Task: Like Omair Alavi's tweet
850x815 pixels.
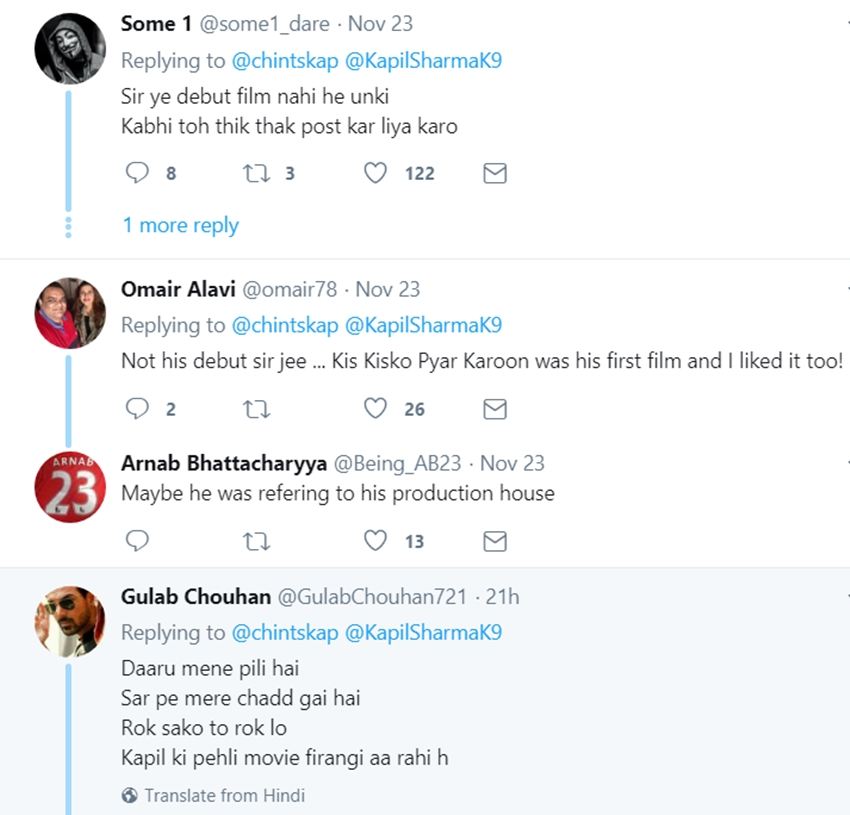Action: (375, 408)
